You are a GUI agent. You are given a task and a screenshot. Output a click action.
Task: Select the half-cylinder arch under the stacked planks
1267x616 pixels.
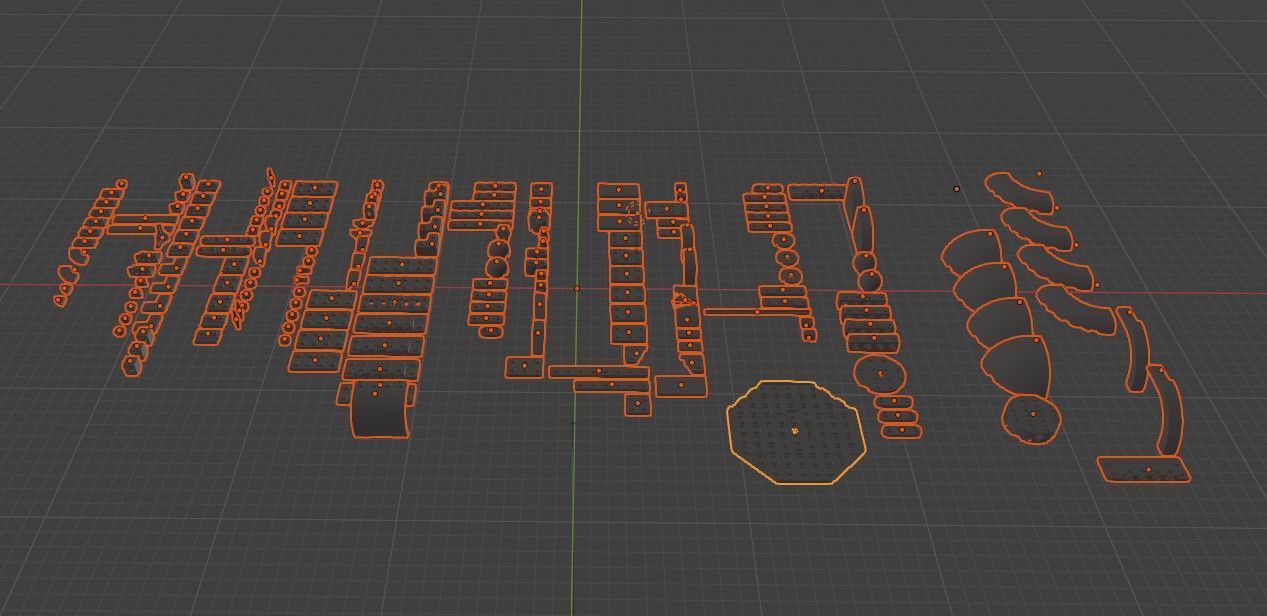[x=380, y=408]
